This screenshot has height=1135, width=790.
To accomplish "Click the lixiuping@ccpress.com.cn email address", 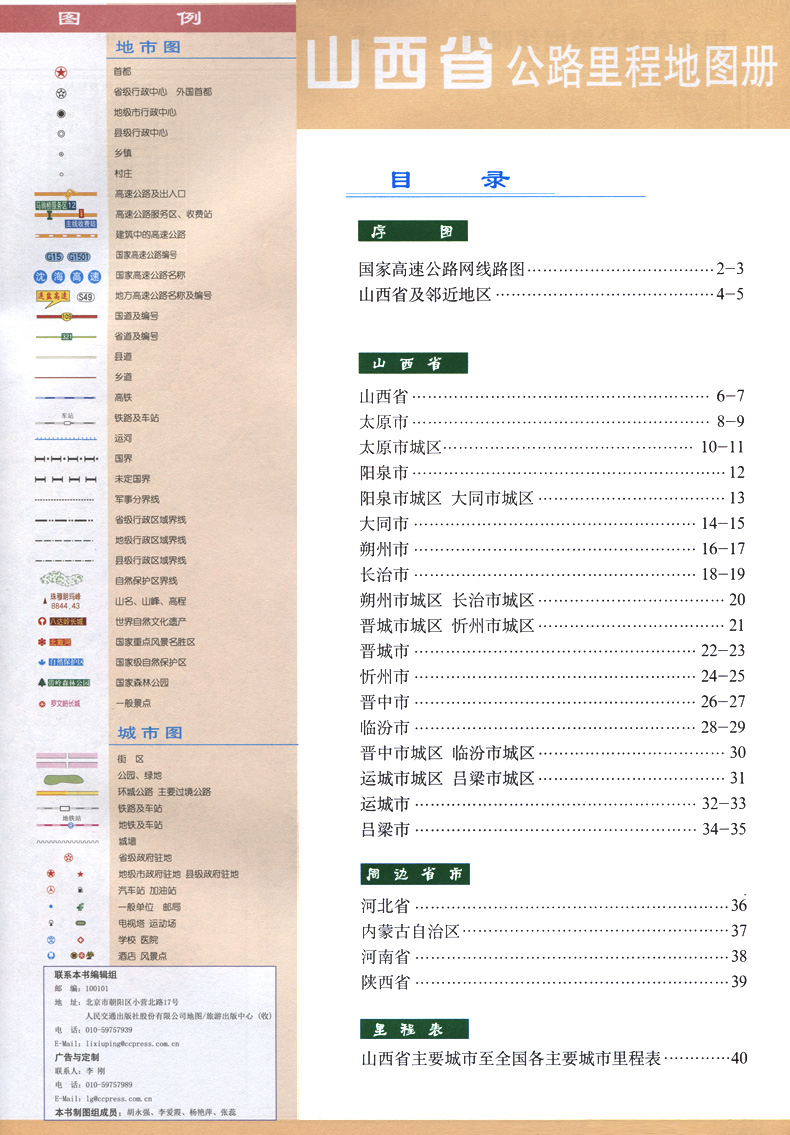I will (x=132, y=1044).
